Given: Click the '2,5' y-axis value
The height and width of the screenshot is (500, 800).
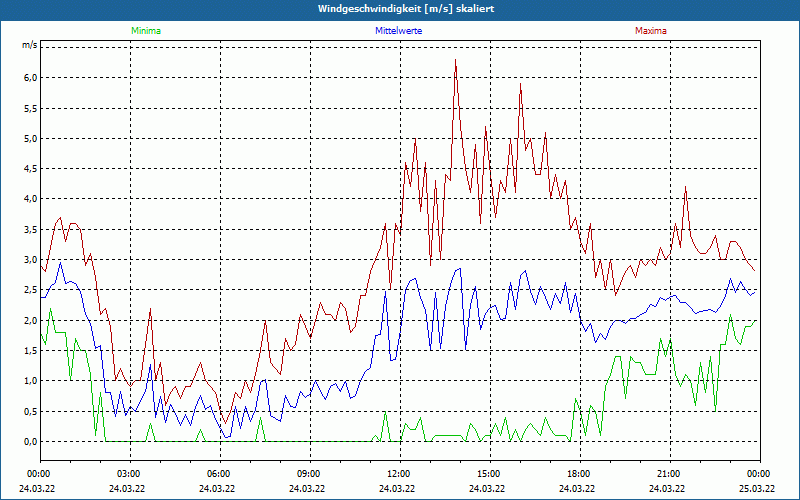Looking at the screenshot, I should click(x=30, y=290).
